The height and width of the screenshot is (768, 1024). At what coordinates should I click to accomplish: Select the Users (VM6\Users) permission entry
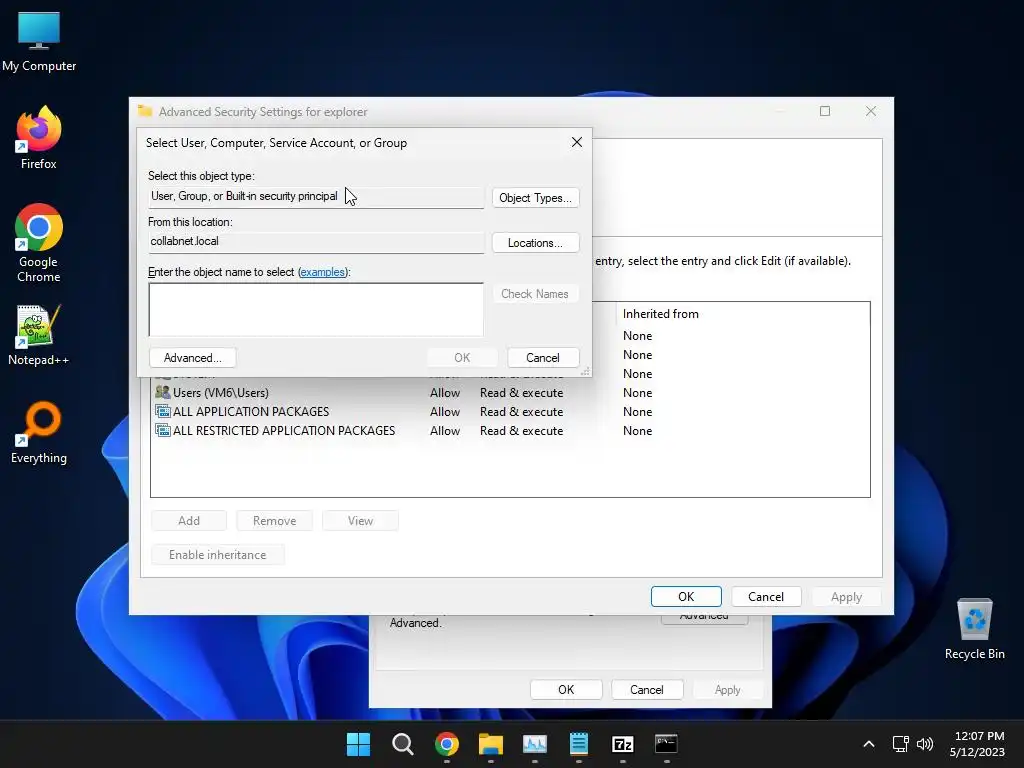[403, 393]
